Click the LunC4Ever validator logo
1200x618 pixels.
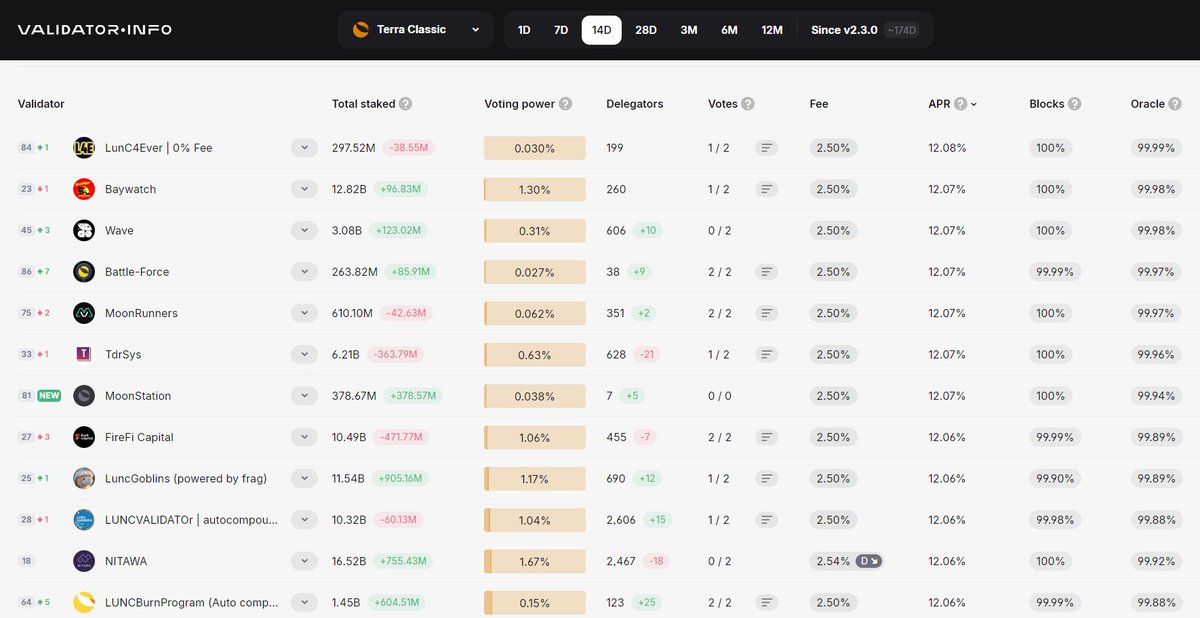point(84,148)
